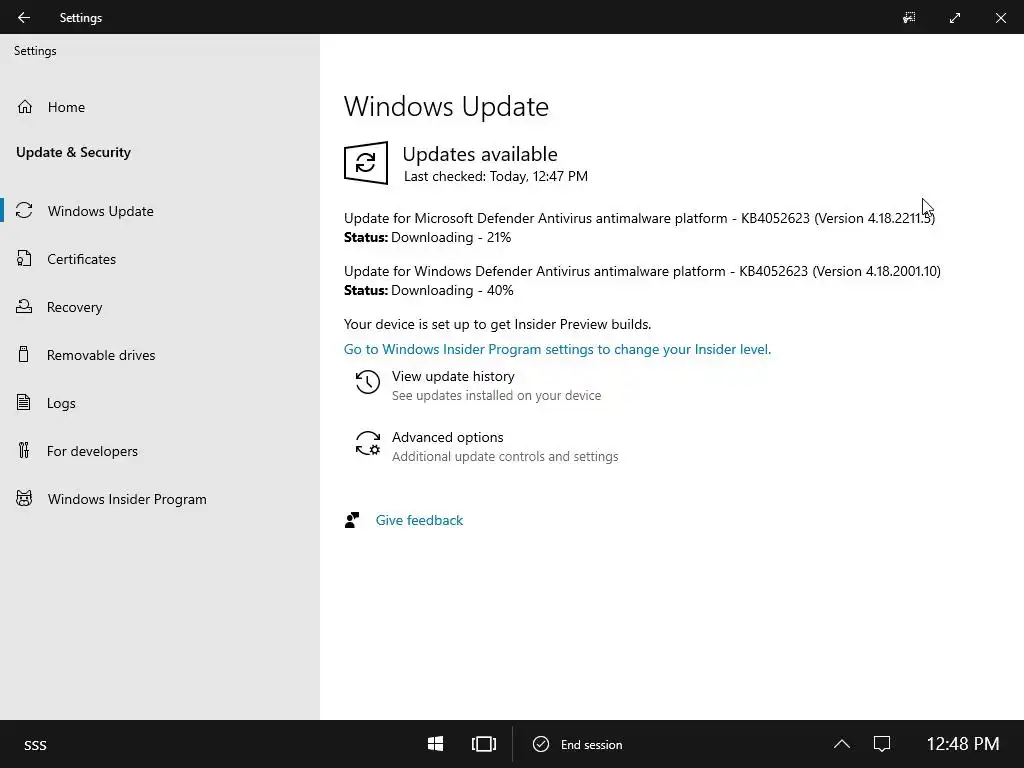Screen dimensions: 1024x768
Task: Toggle full screen expand arrows icon
Action: (x=955, y=18)
